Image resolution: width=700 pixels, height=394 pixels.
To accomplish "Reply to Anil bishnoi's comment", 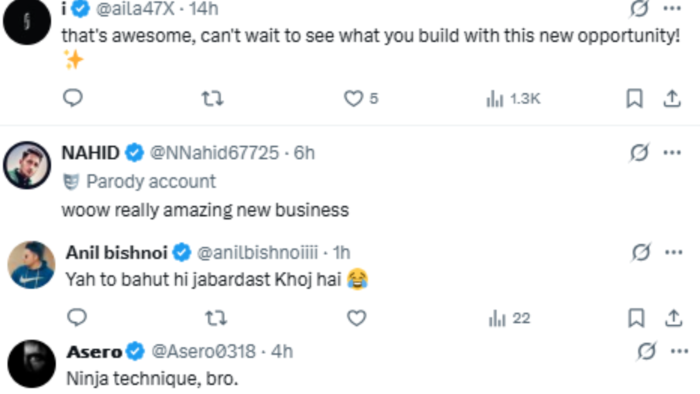I will (x=77, y=318).
